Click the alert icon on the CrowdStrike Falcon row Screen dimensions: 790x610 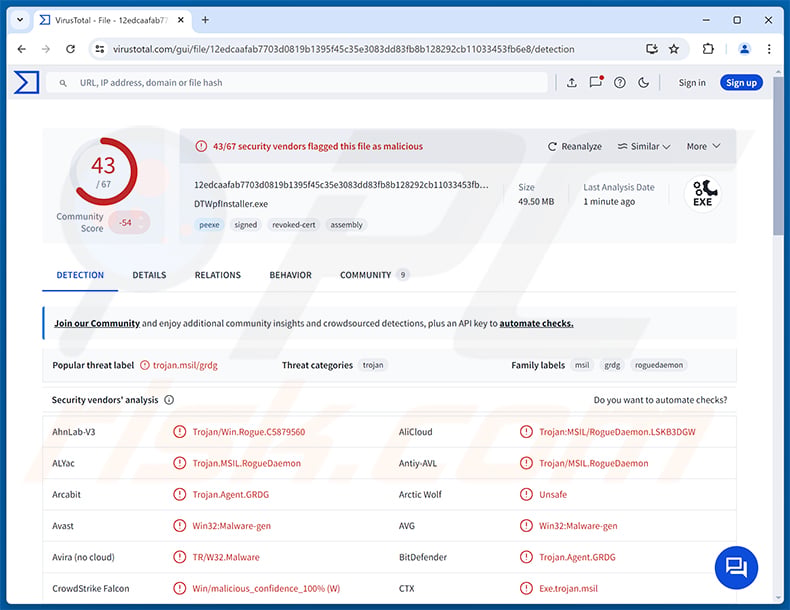tap(179, 588)
